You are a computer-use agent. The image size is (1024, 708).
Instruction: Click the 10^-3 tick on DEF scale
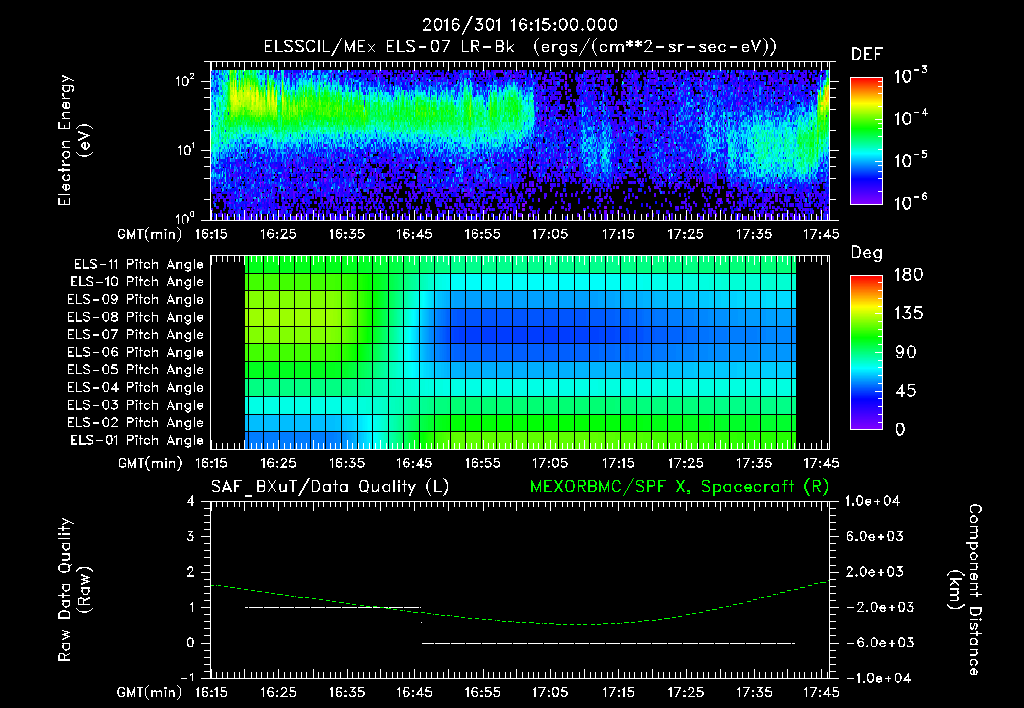coord(911,76)
